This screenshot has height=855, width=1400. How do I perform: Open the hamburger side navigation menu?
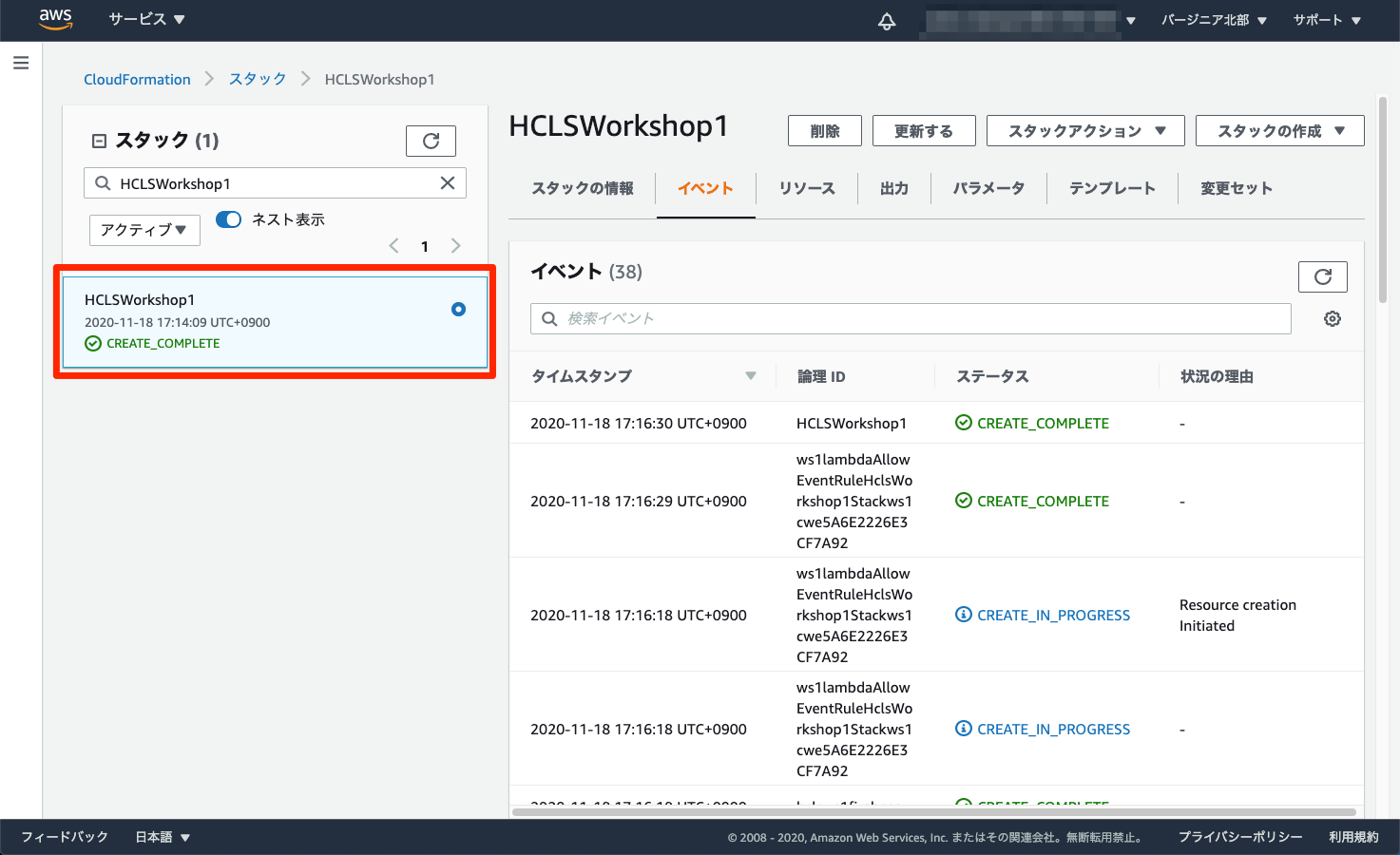point(21,63)
